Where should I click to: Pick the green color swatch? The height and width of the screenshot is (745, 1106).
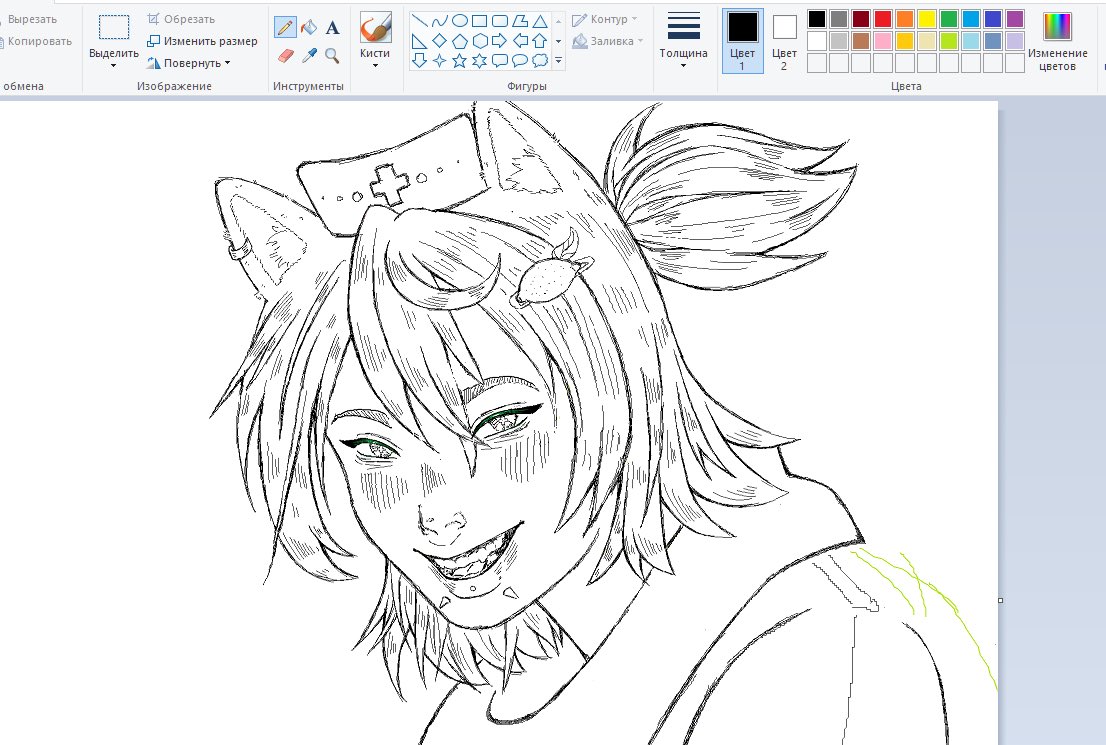click(949, 18)
